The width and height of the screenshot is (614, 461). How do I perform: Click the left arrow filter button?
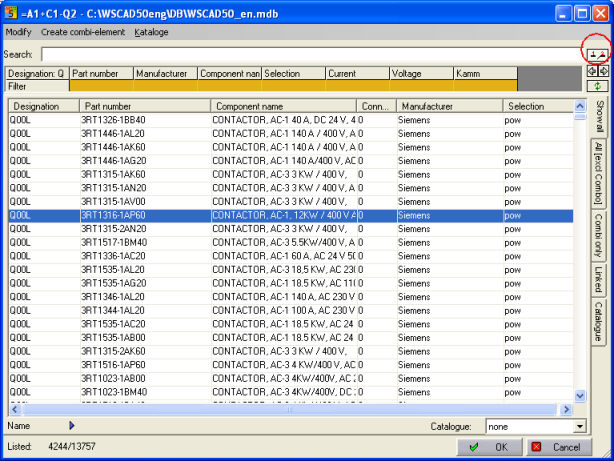(x=592, y=71)
